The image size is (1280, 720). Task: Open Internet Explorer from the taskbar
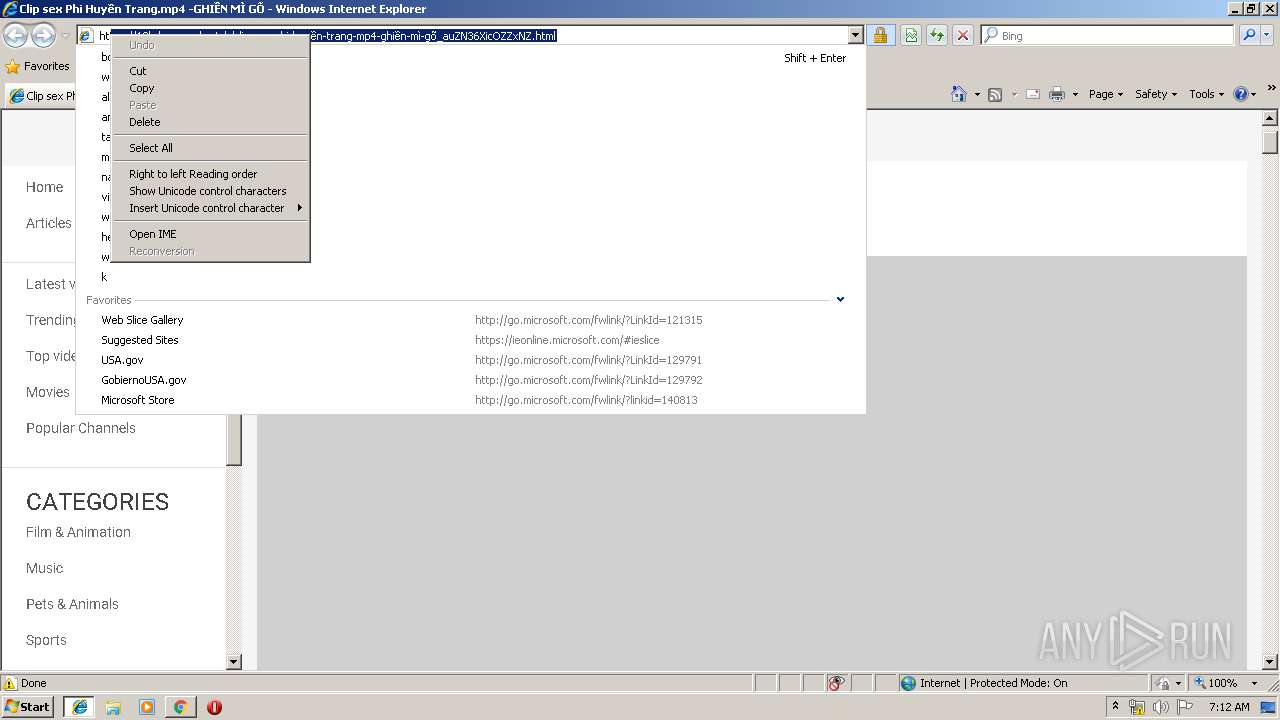[x=79, y=707]
